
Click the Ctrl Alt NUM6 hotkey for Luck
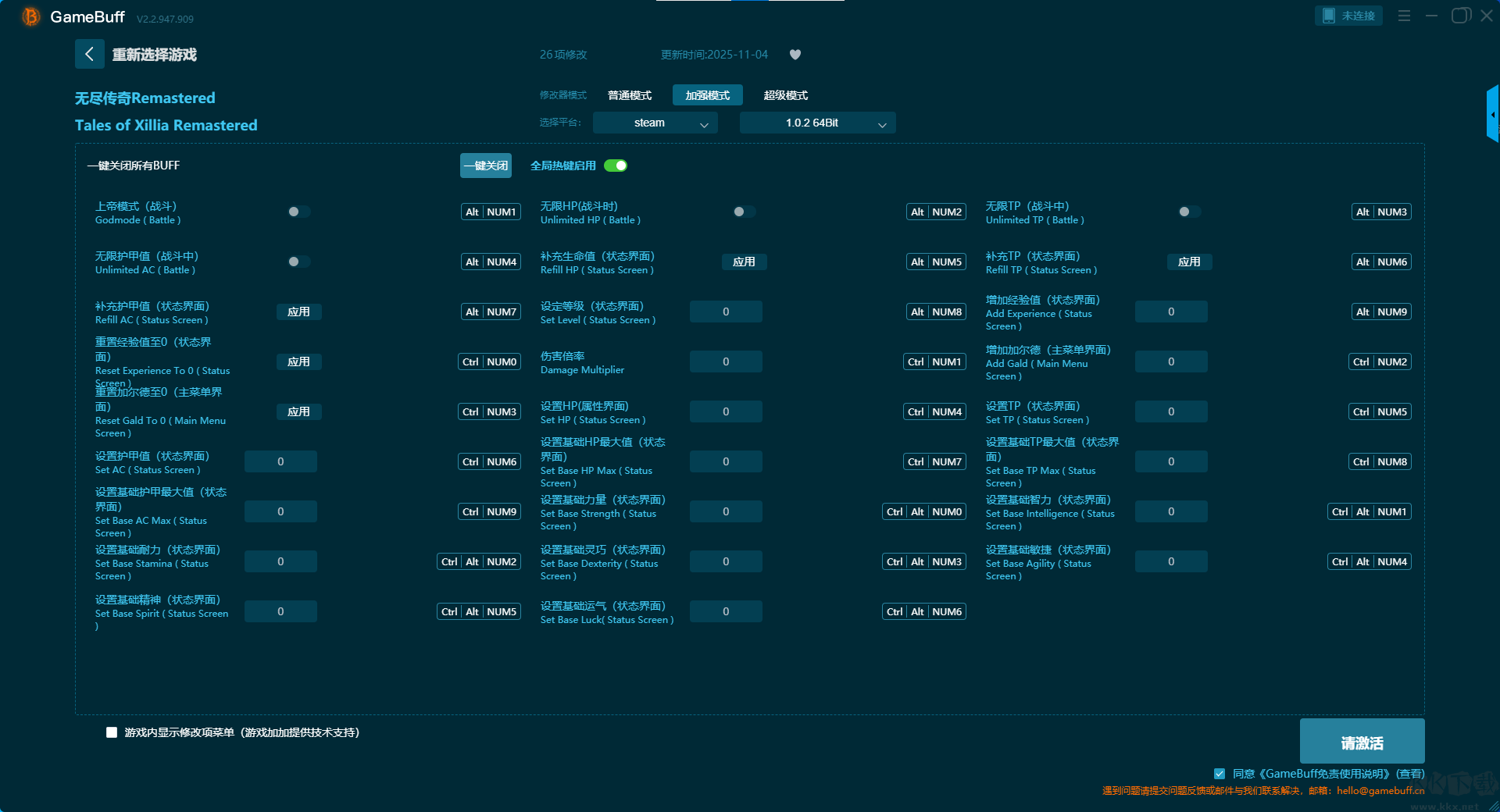tap(924, 611)
